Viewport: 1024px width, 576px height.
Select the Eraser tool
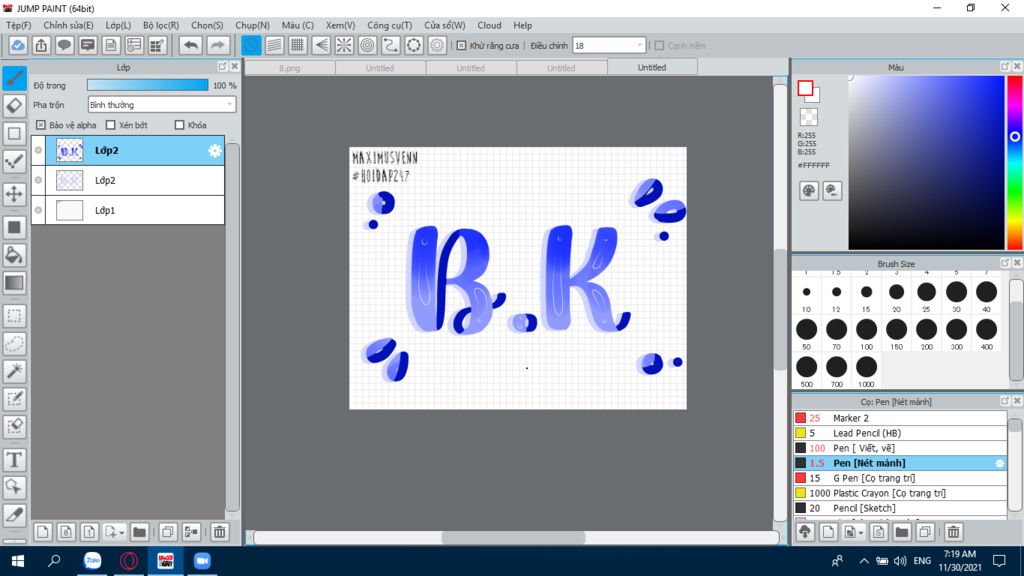[14, 106]
